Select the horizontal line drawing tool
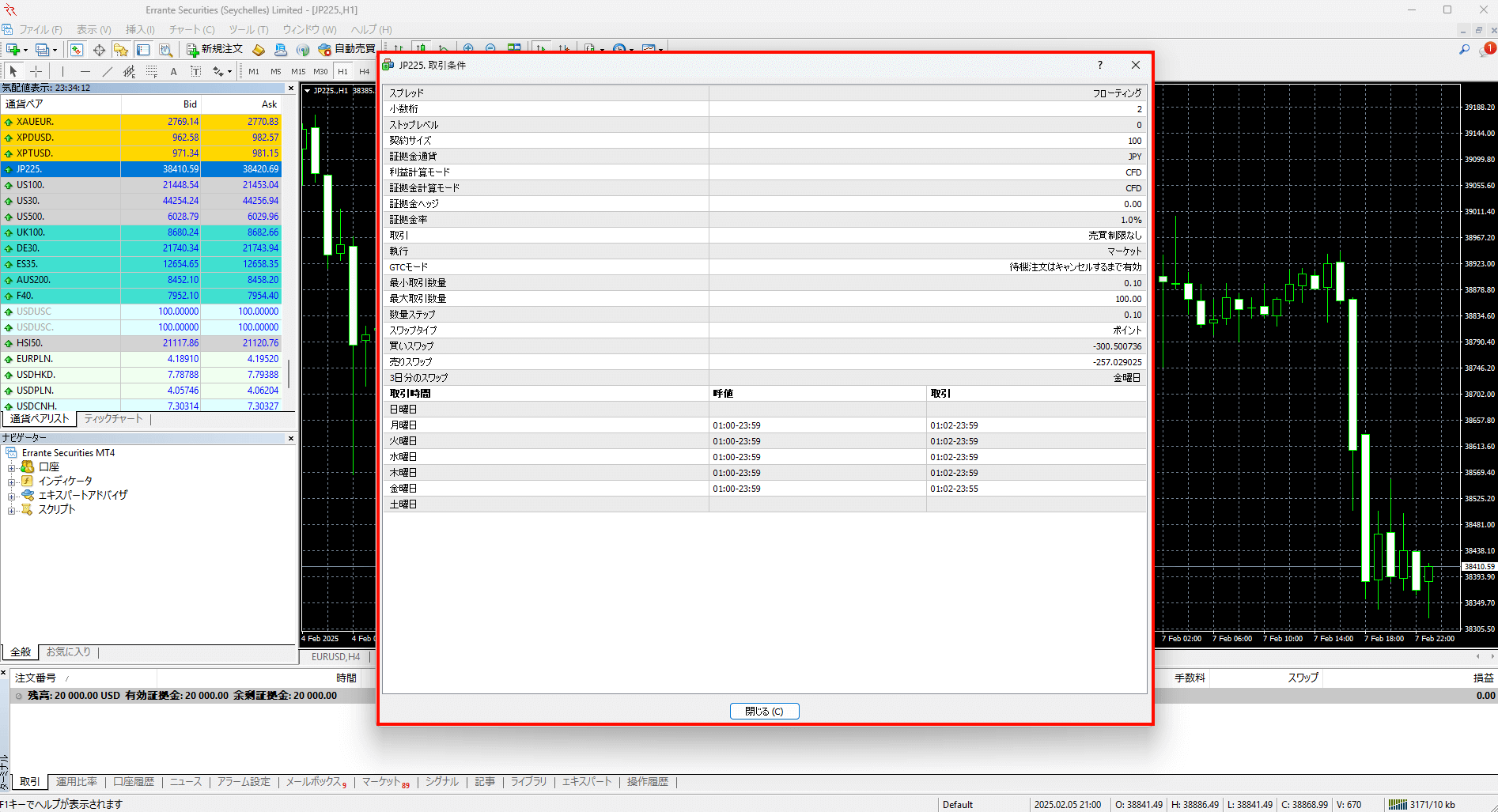This screenshot has width=1498, height=812. coord(85,71)
